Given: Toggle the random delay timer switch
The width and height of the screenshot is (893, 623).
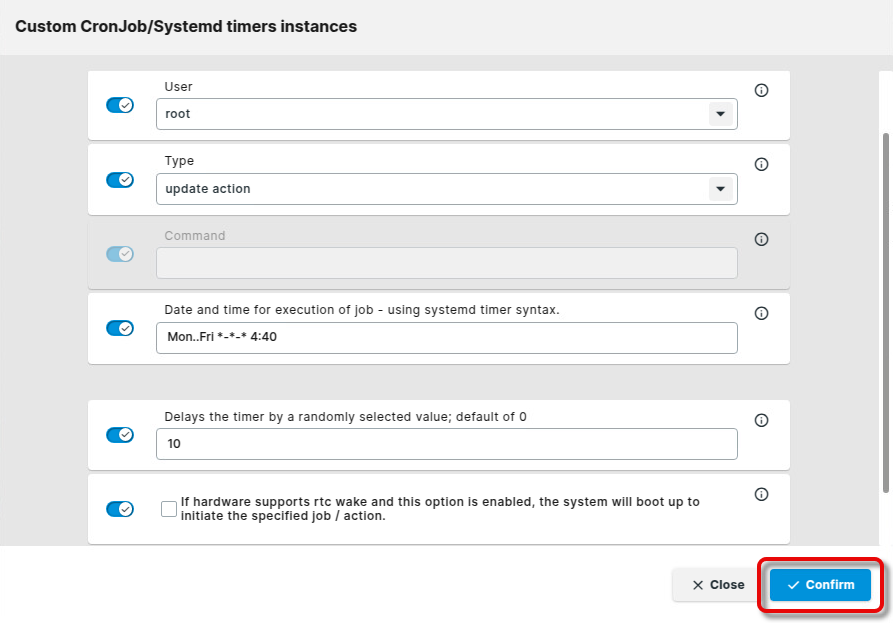Looking at the screenshot, I should [x=120, y=435].
